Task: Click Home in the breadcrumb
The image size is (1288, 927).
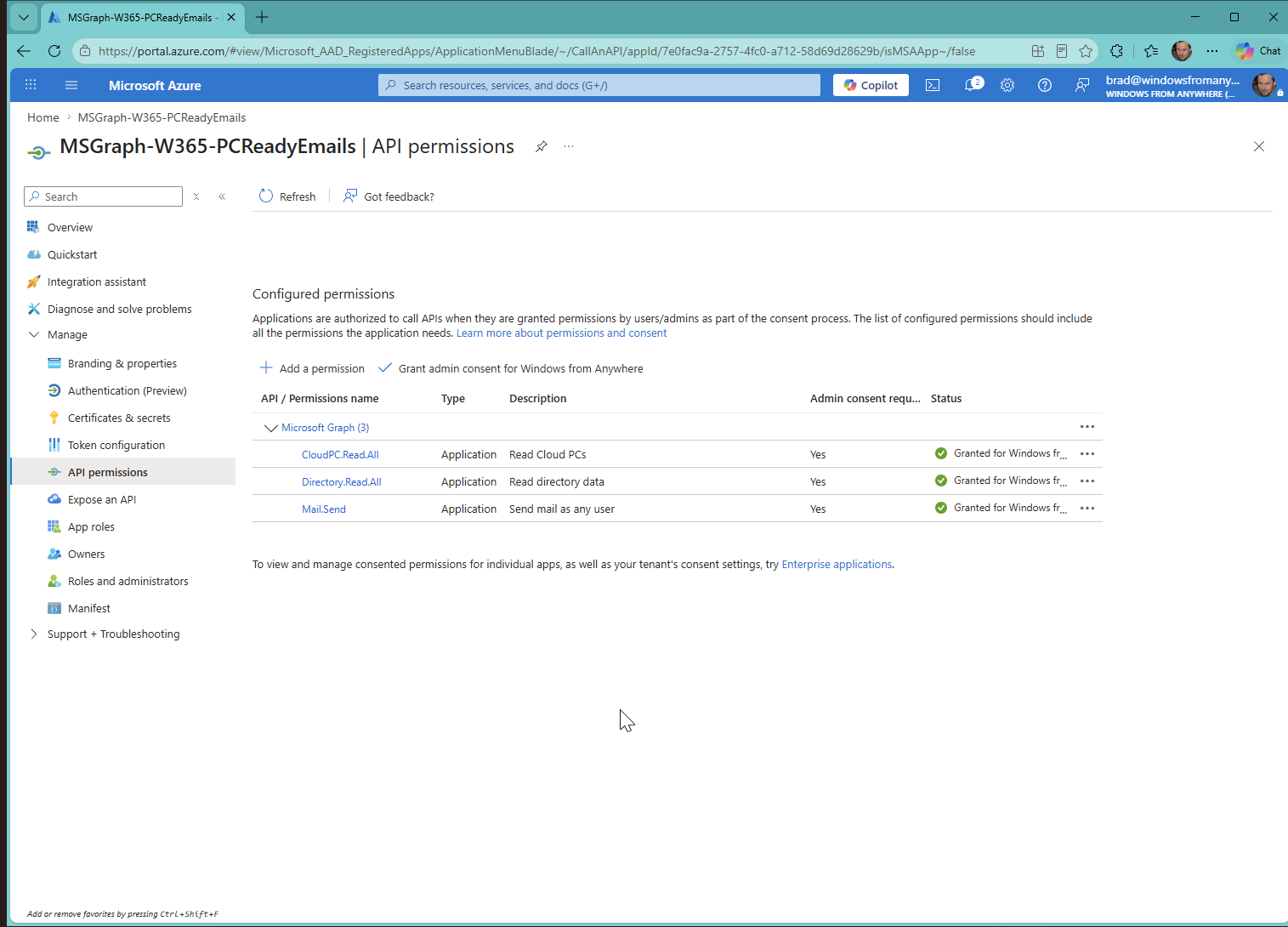Action: (x=43, y=117)
